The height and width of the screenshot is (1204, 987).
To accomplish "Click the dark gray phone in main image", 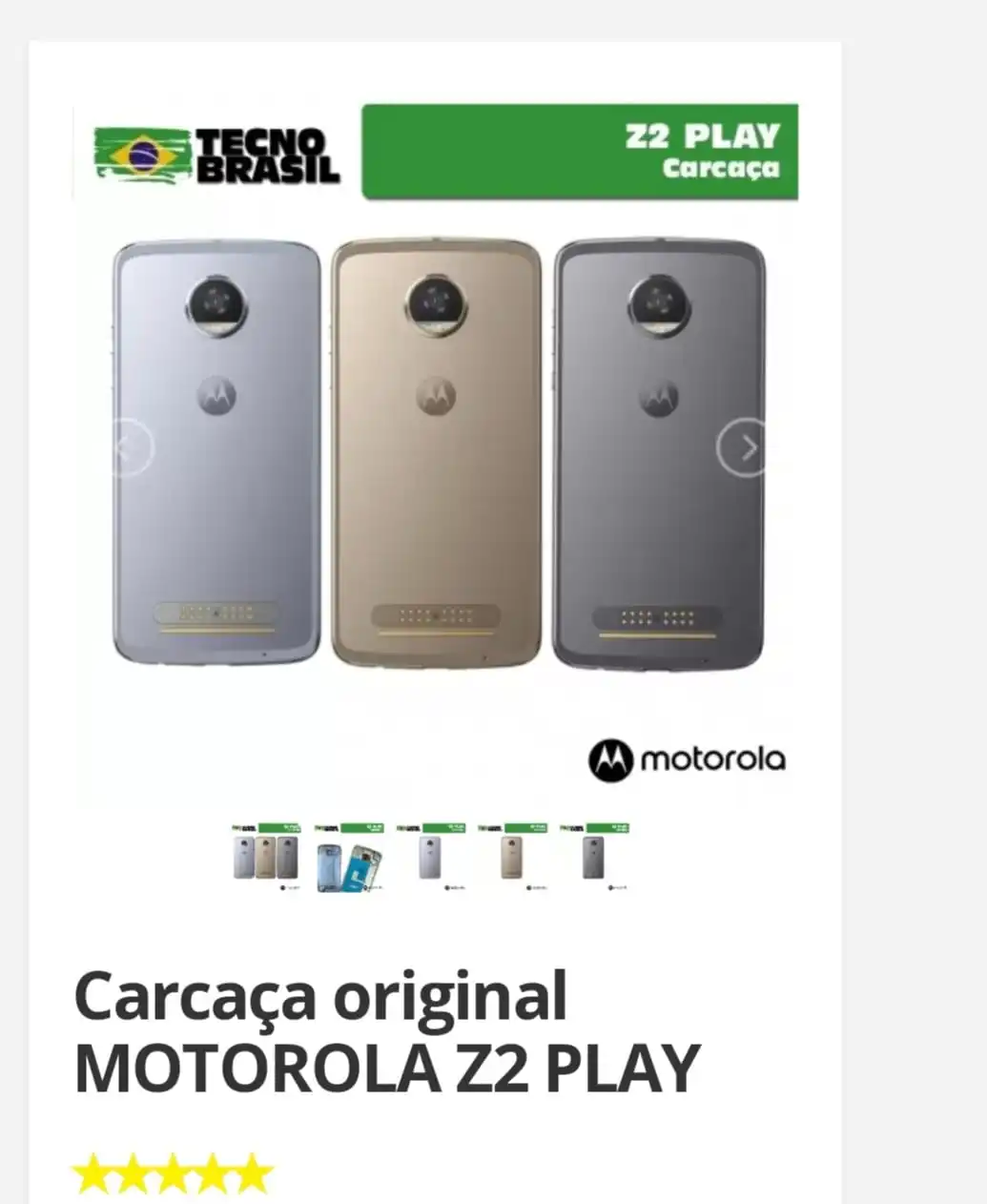I will coord(659,454).
